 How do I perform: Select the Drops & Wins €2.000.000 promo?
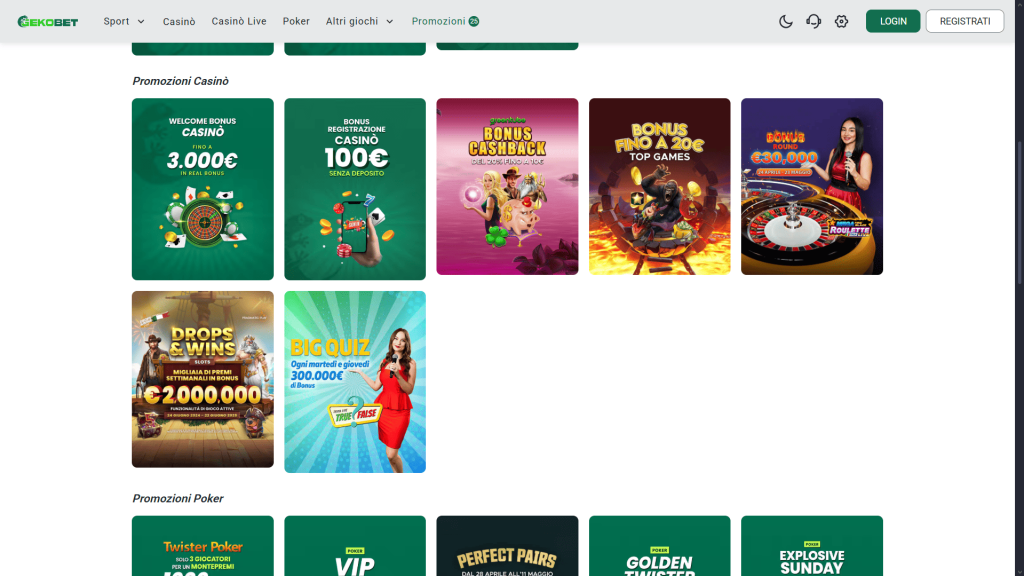point(202,380)
